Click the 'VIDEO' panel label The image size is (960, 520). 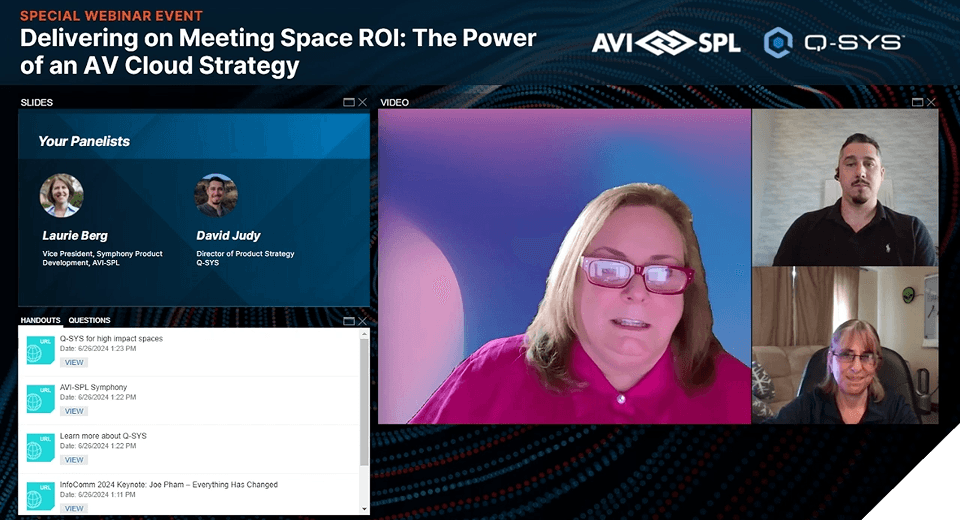394,102
